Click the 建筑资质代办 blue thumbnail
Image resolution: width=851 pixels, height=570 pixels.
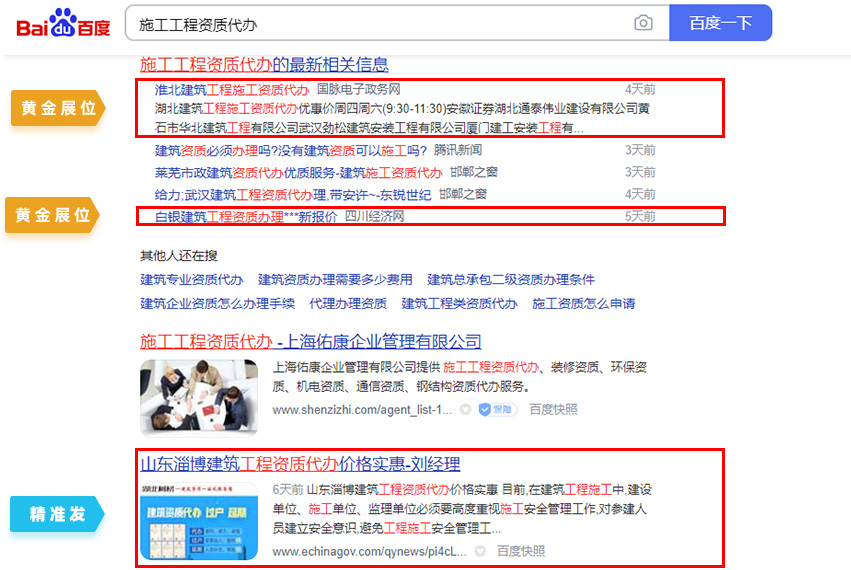click(x=199, y=521)
